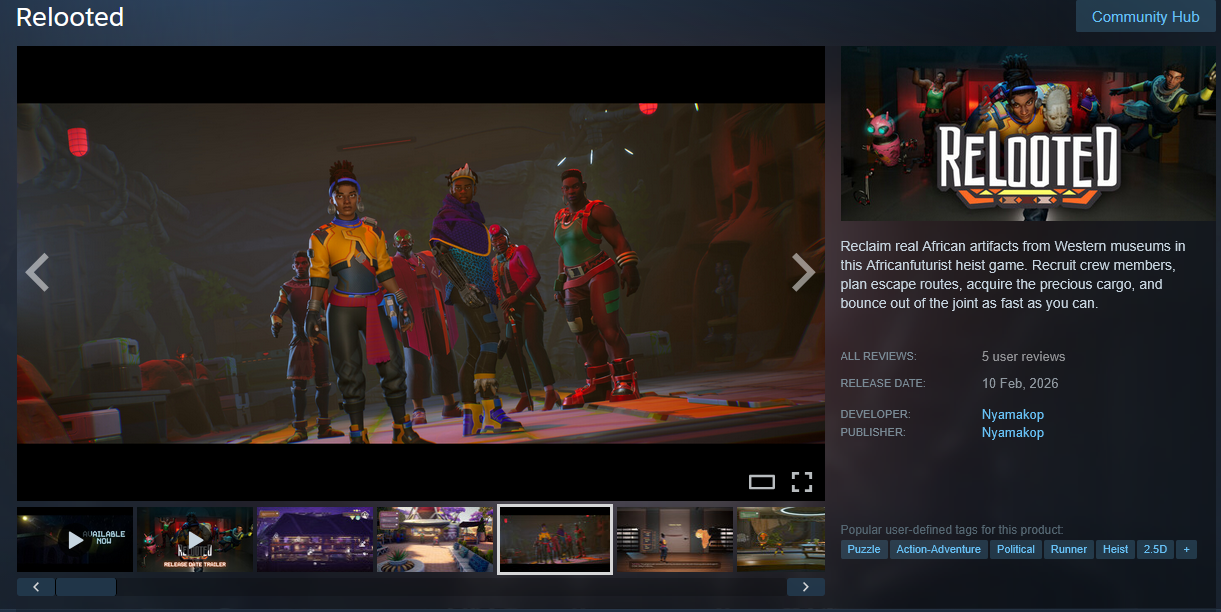Open the Heist tag
This screenshot has width=1221, height=612.
click(x=1116, y=549)
